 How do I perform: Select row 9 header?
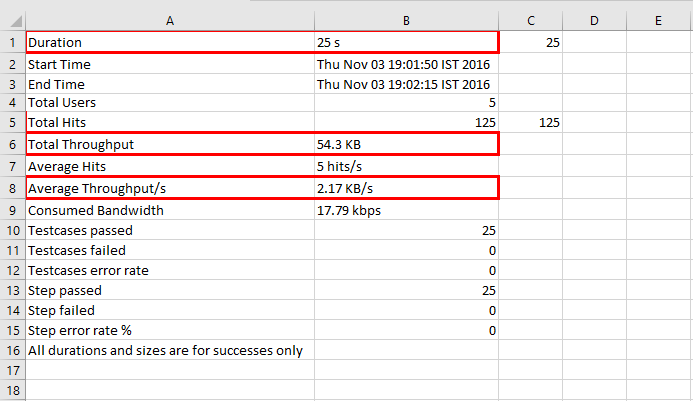pos(12,210)
